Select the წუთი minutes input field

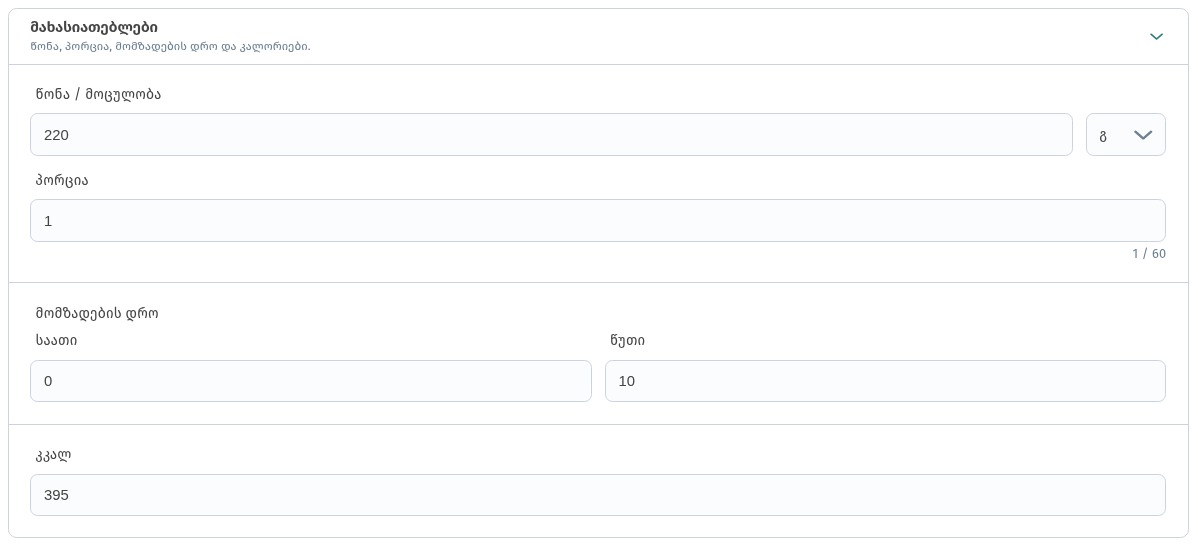point(885,381)
